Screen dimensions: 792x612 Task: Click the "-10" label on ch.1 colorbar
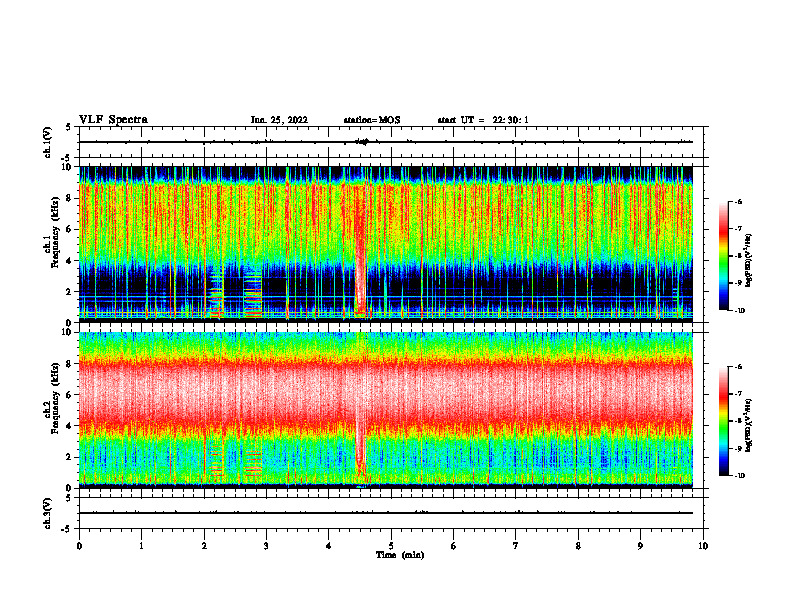point(739,311)
